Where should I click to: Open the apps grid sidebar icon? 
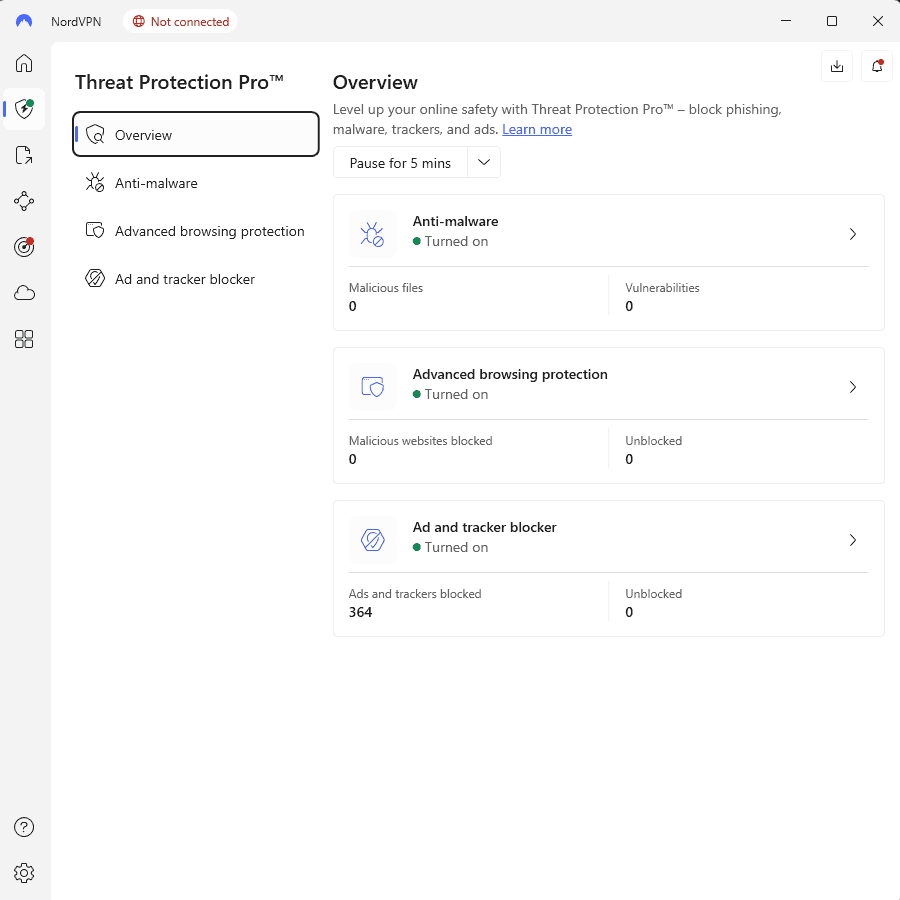click(24, 339)
